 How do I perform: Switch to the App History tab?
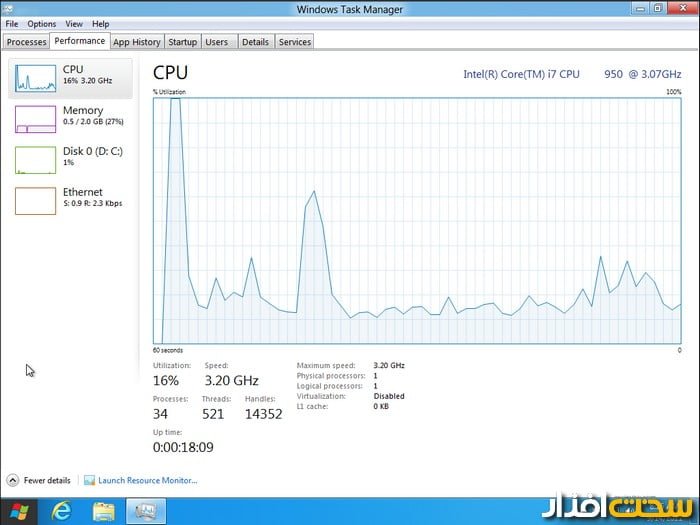click(137, 42)
